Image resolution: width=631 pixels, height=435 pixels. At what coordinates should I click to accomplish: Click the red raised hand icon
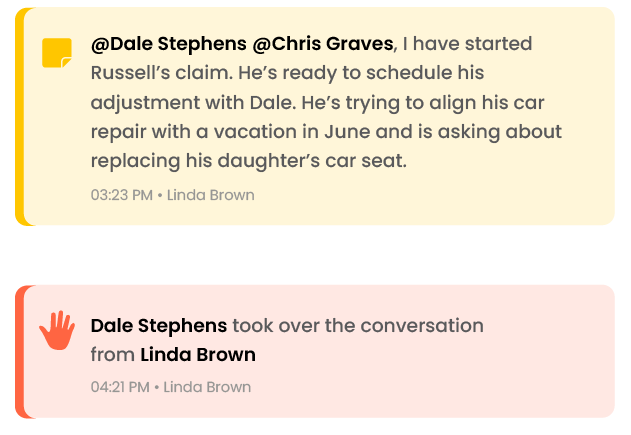(x=57, y=330)
